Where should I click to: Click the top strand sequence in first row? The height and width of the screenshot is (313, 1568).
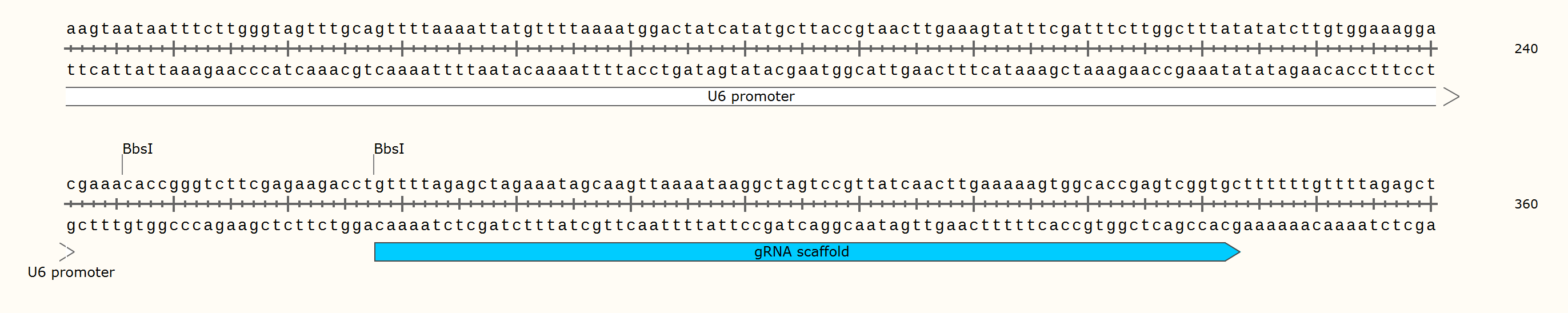point(751,29)
